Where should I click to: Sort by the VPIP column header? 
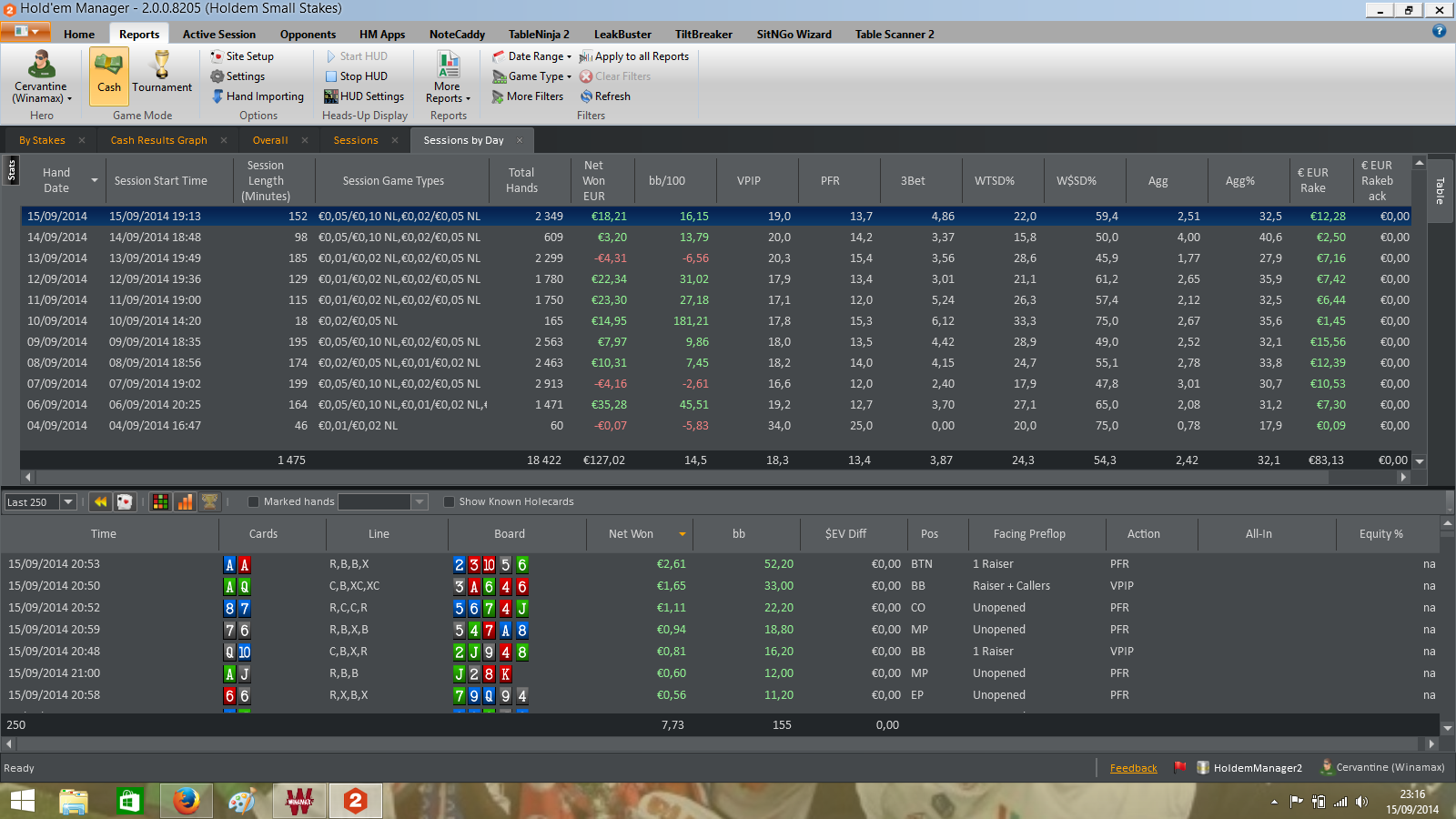(749, 180)
